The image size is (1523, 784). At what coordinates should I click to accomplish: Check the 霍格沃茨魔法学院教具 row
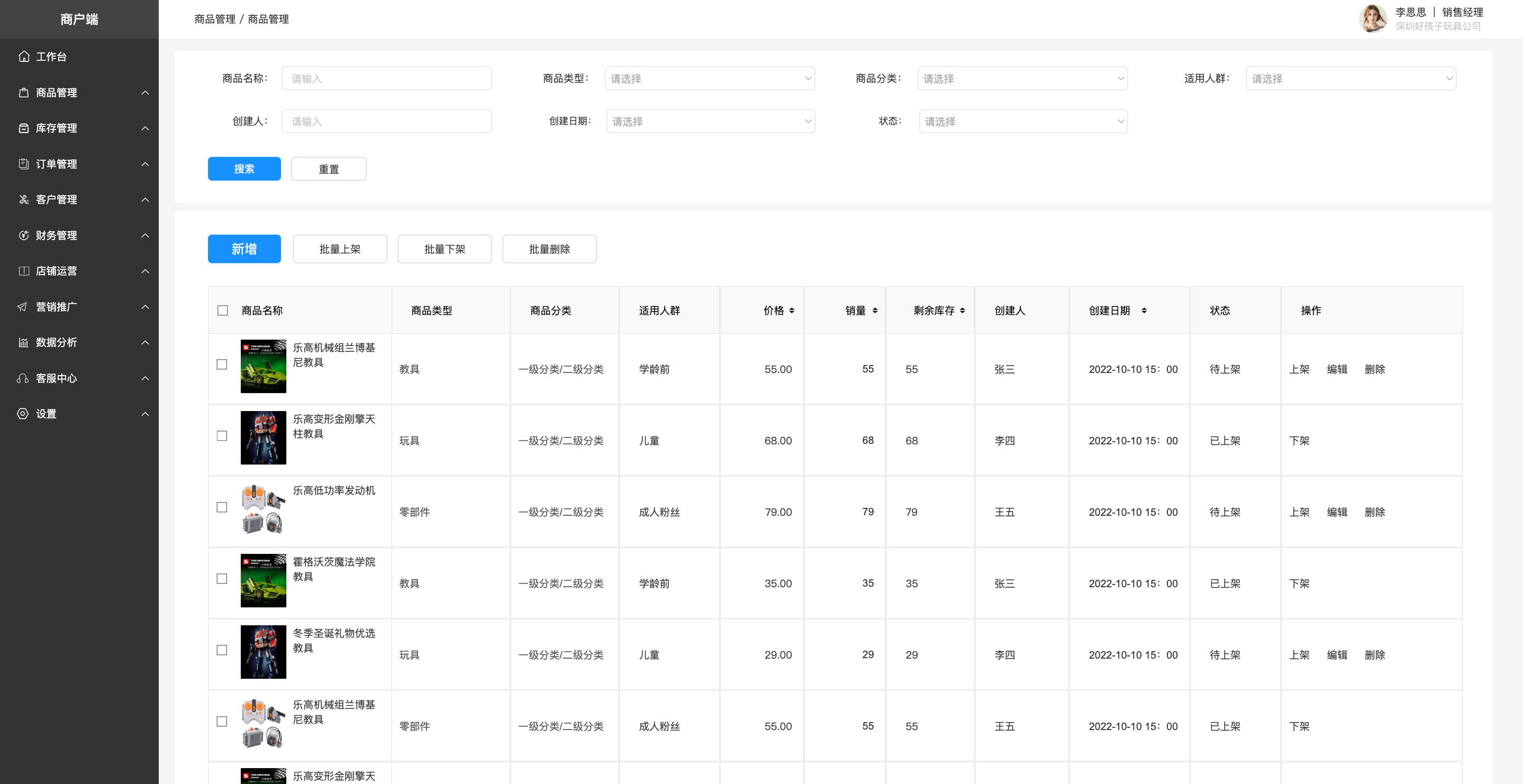[x=222, y=578]
